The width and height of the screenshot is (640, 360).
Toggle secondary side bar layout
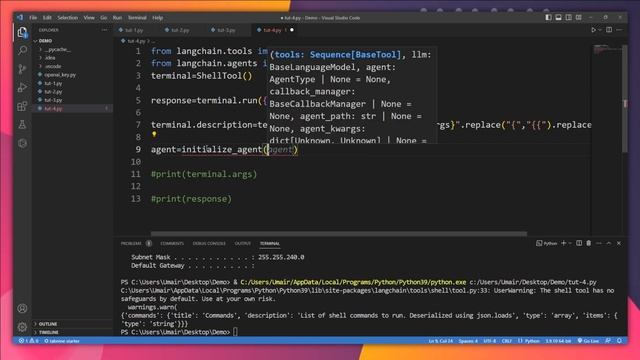coord(569,18)
